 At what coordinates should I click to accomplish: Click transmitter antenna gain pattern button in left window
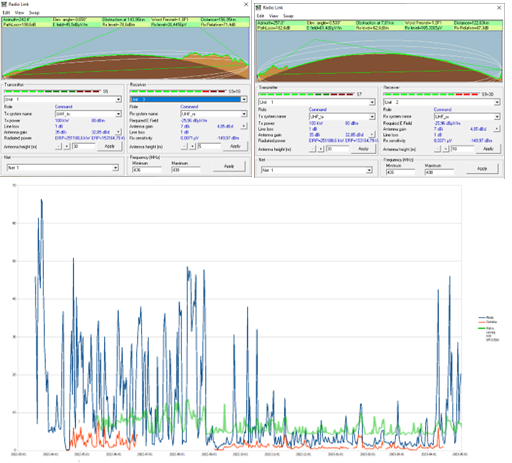coord(118,132)
